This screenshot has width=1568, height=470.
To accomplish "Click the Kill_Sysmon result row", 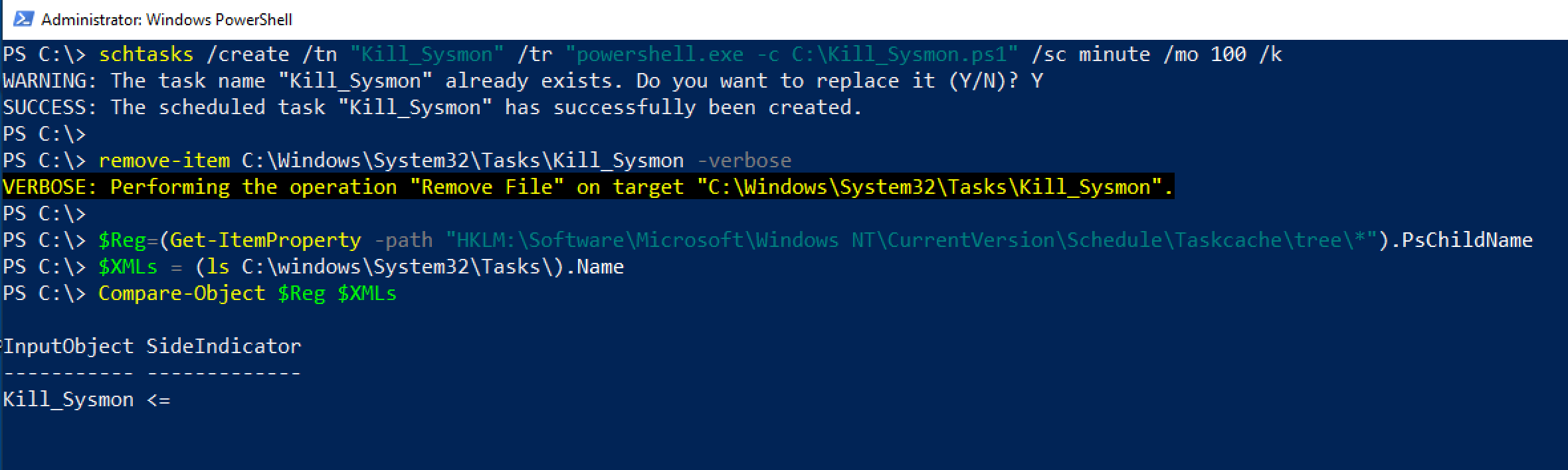I will (68, 400).
